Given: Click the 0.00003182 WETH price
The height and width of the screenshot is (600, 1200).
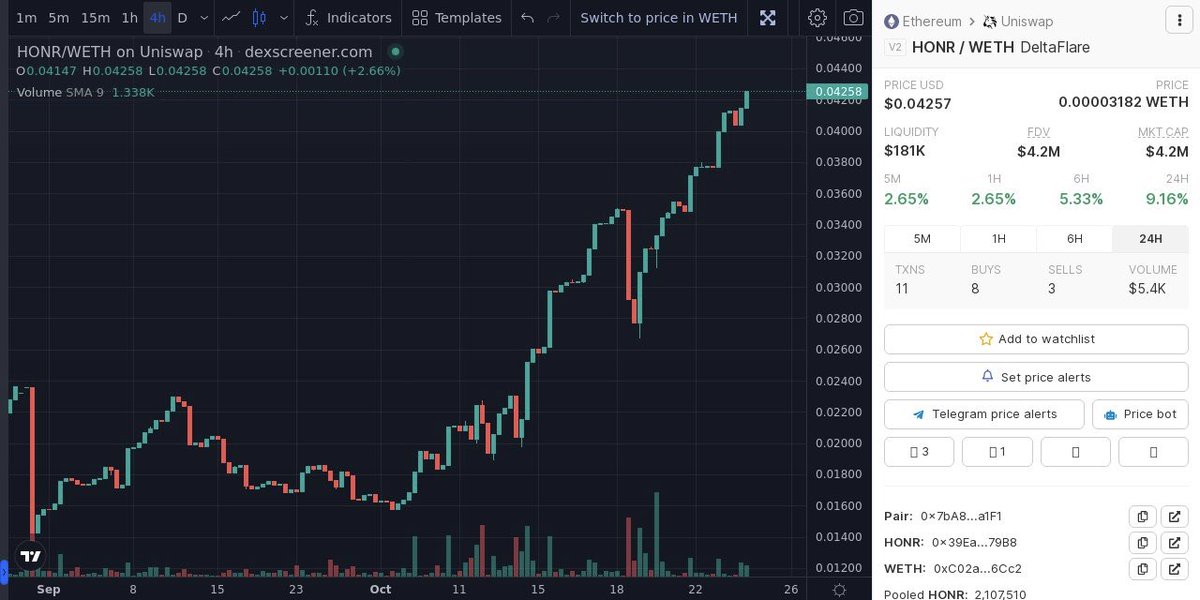Looking at the screenshot, I should click(1124, 102).
